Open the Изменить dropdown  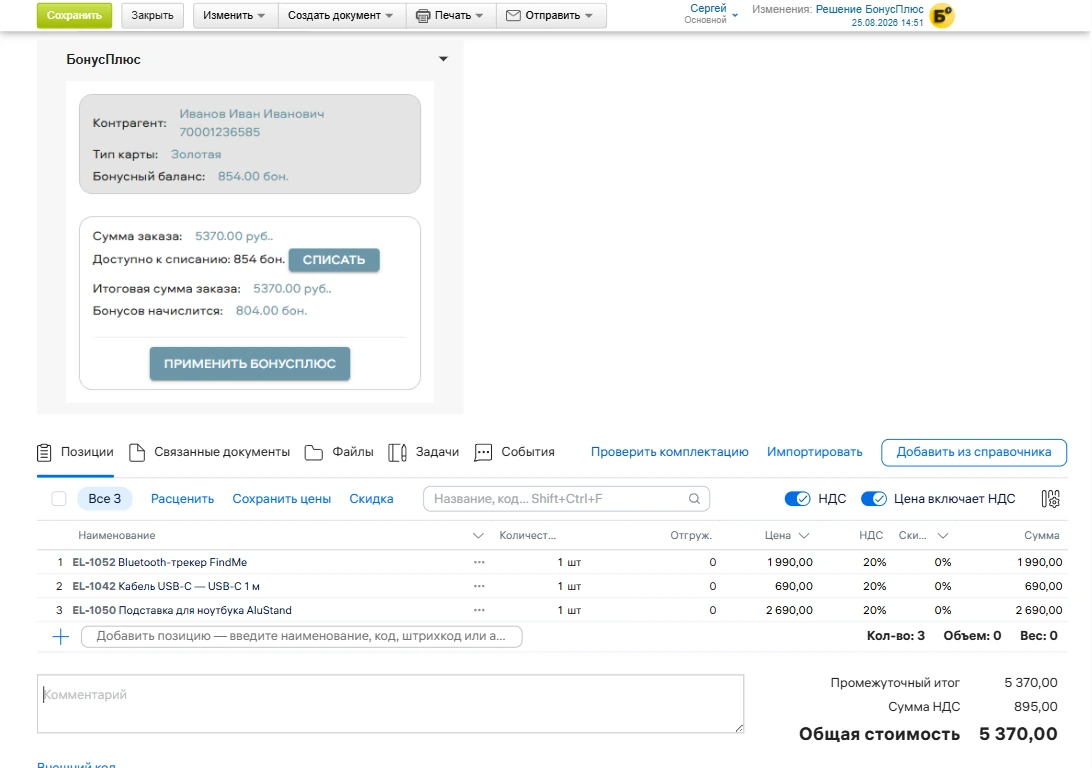233,15
